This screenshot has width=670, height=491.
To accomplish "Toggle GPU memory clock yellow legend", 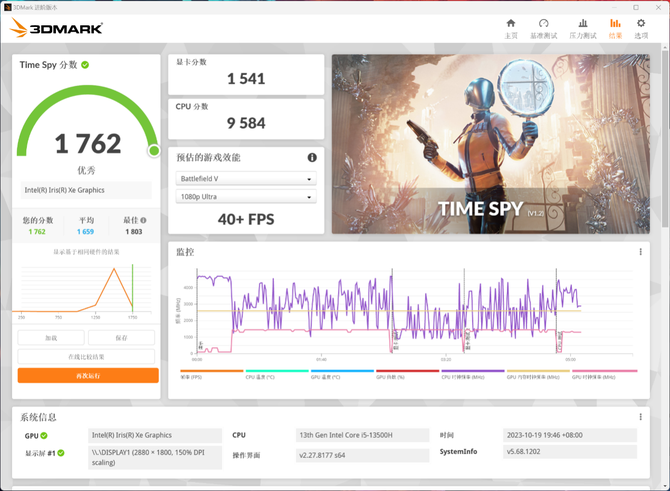I will pos(538,371).
